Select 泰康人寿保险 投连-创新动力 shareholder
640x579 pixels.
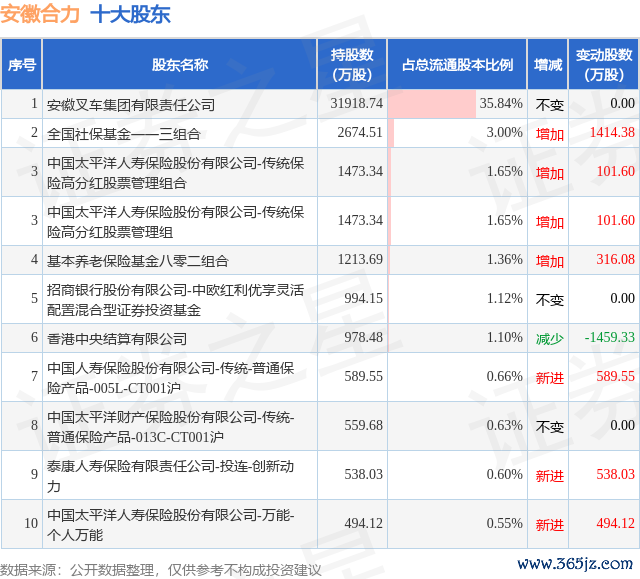point(171,475)
